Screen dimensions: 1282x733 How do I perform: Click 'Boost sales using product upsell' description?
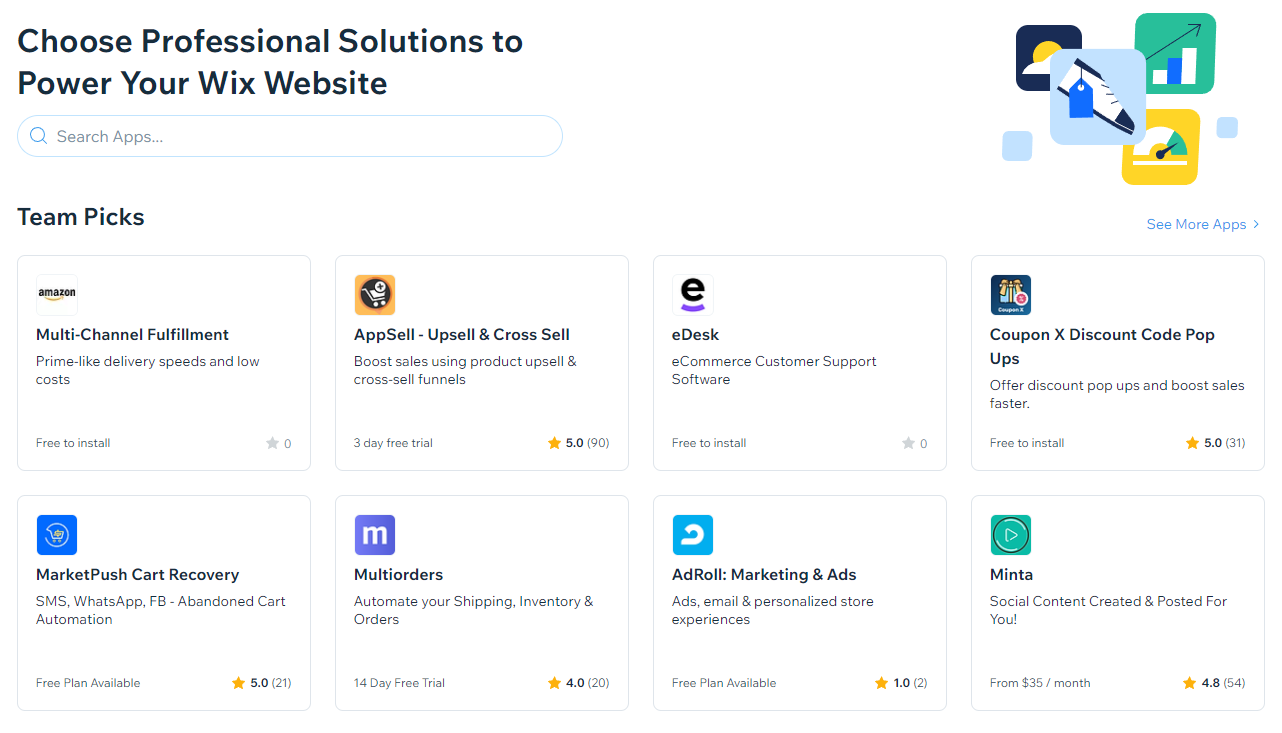tap(465, 371)
